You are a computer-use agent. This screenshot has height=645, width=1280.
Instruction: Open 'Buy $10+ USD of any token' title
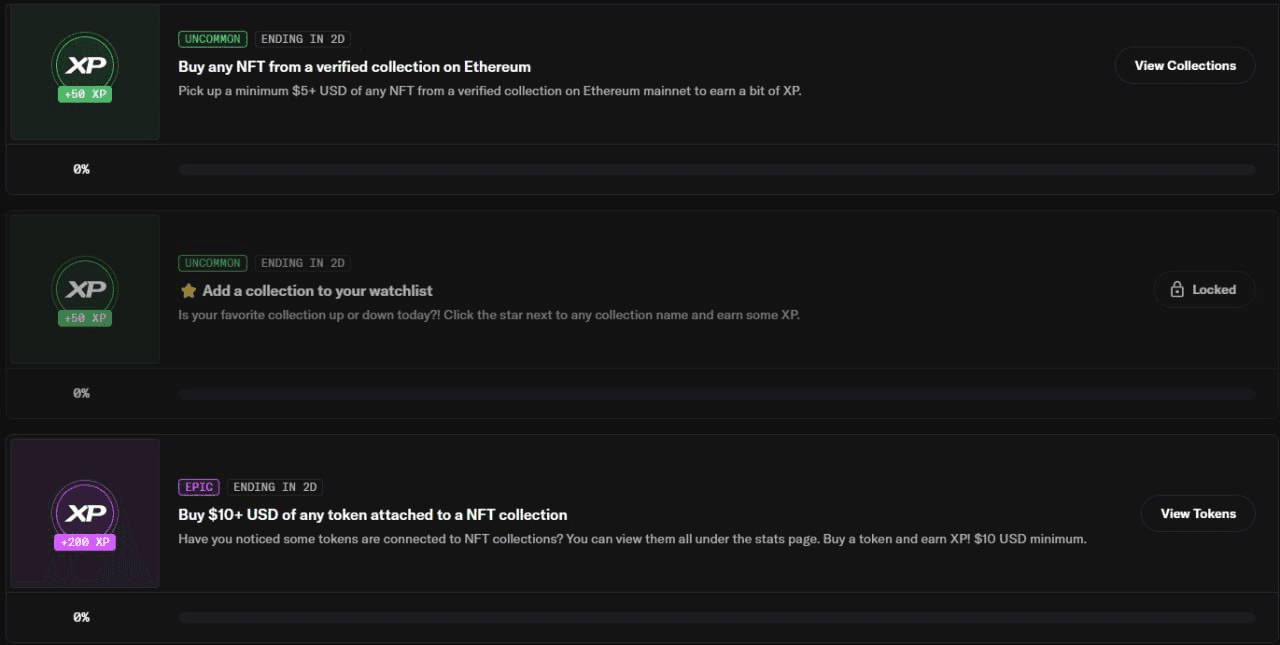[372, 515]
